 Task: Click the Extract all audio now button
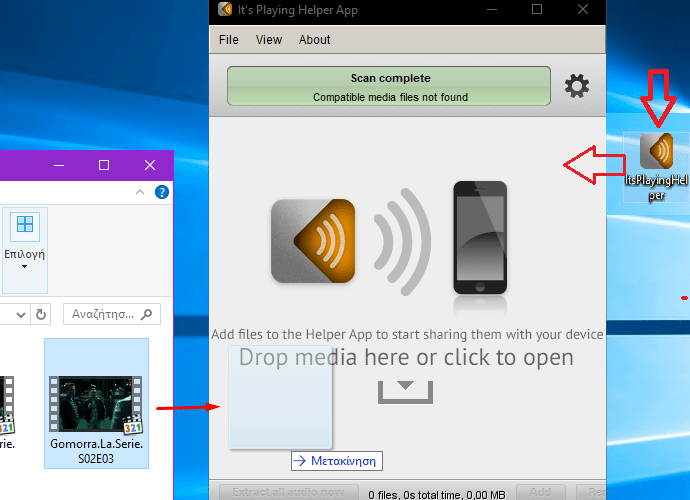pyautogui.click(x=289, y=492)
